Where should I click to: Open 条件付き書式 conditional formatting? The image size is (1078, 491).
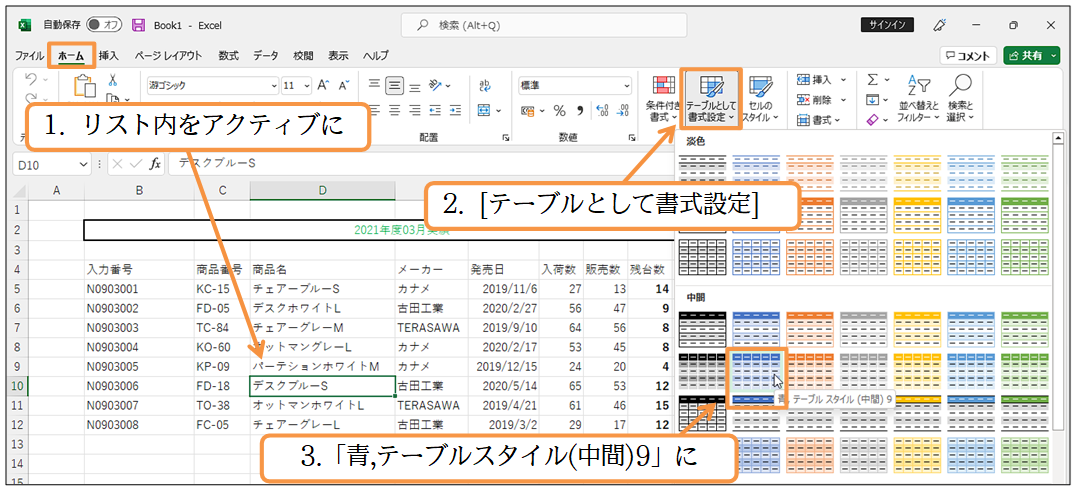pos(663,100)
